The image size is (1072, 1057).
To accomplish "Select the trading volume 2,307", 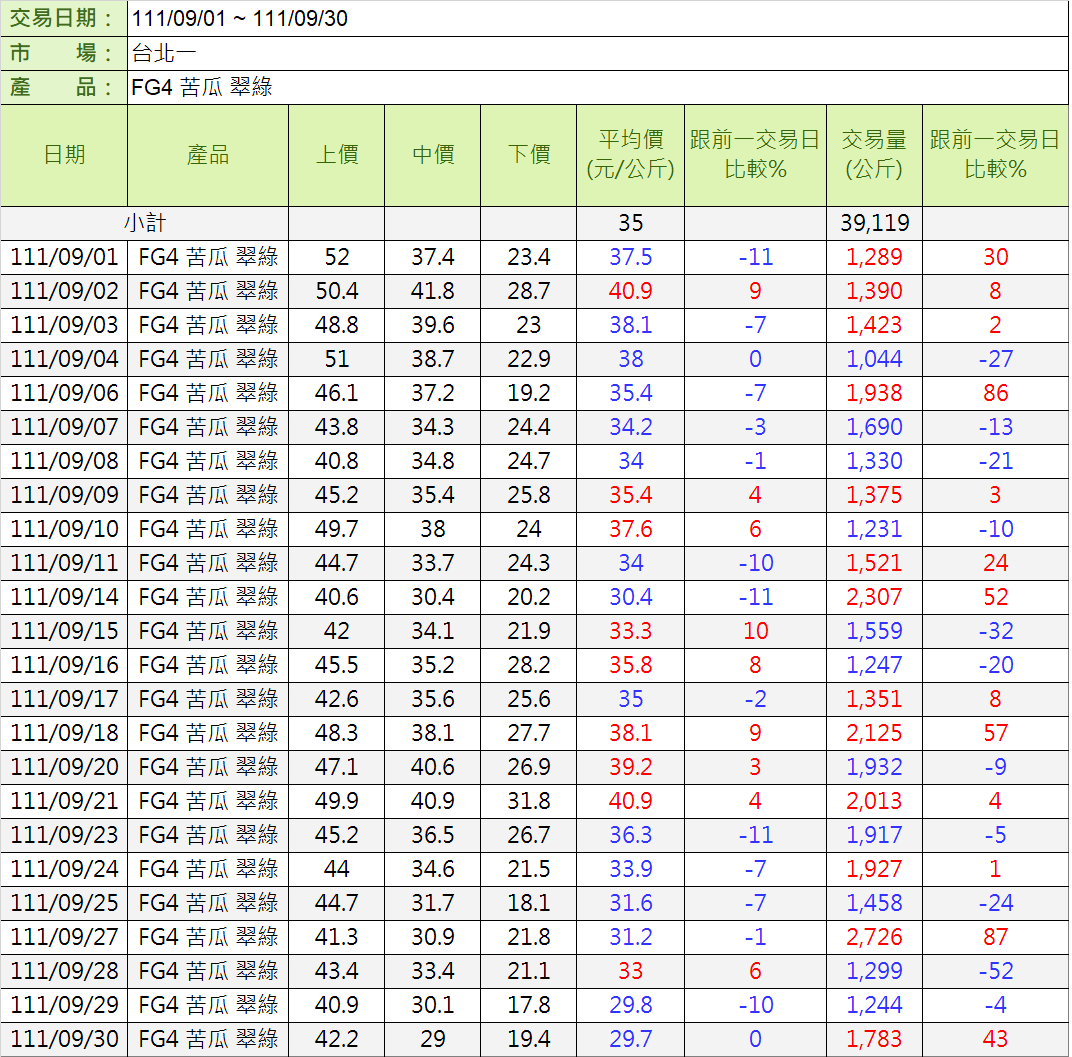I will coord(873,597).
